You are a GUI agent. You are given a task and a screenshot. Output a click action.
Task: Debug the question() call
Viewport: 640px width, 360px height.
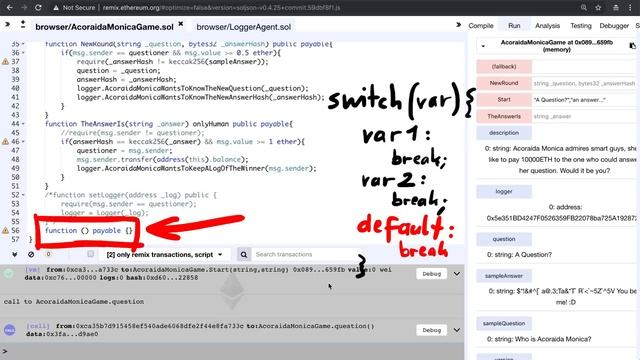pos(431,330)
